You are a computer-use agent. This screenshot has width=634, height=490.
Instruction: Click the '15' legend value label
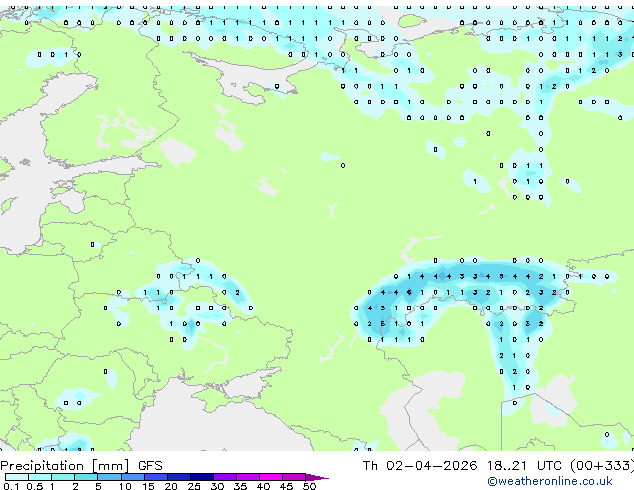click(x=148, y=486)
